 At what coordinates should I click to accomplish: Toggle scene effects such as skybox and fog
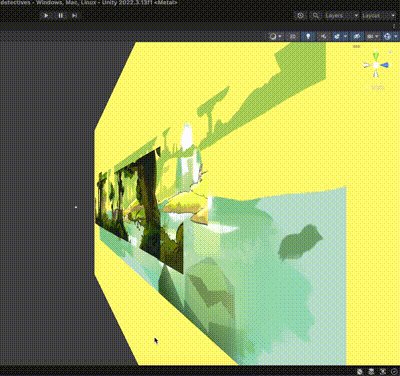[x=337, y=36]
